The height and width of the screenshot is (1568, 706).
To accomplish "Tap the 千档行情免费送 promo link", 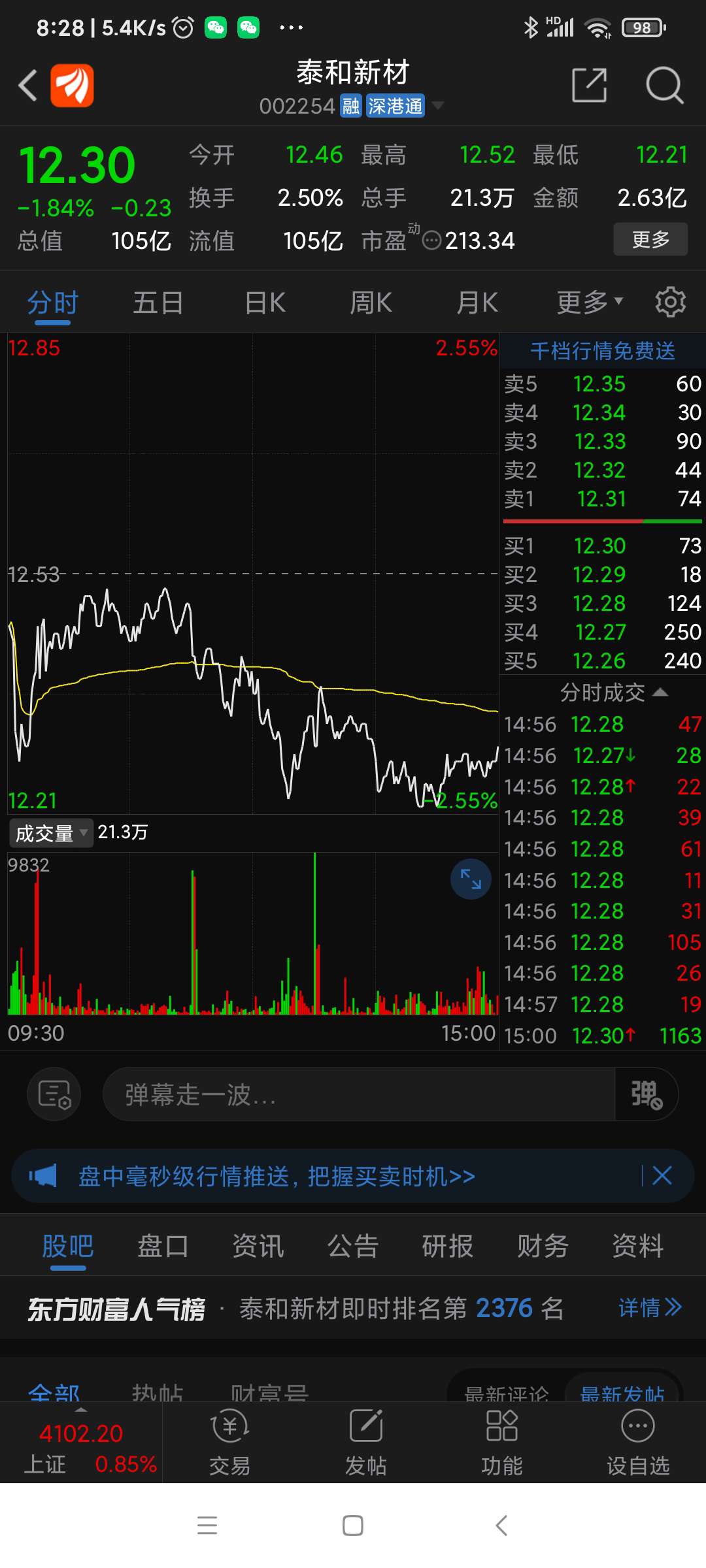I will (x=602, y=351).
